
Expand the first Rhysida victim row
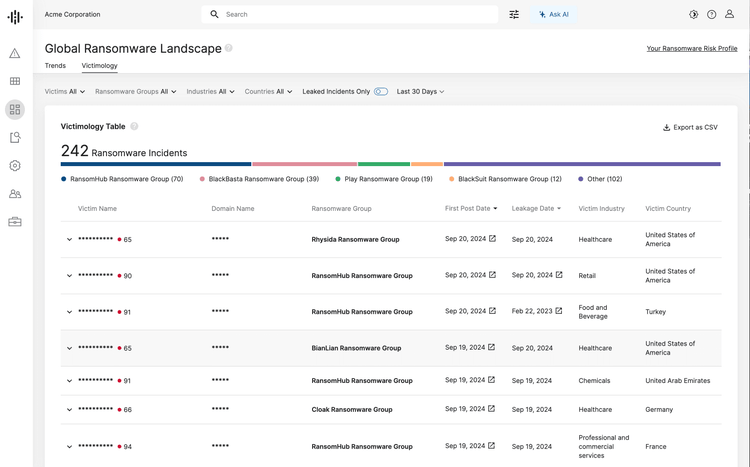tap(69, 240)
